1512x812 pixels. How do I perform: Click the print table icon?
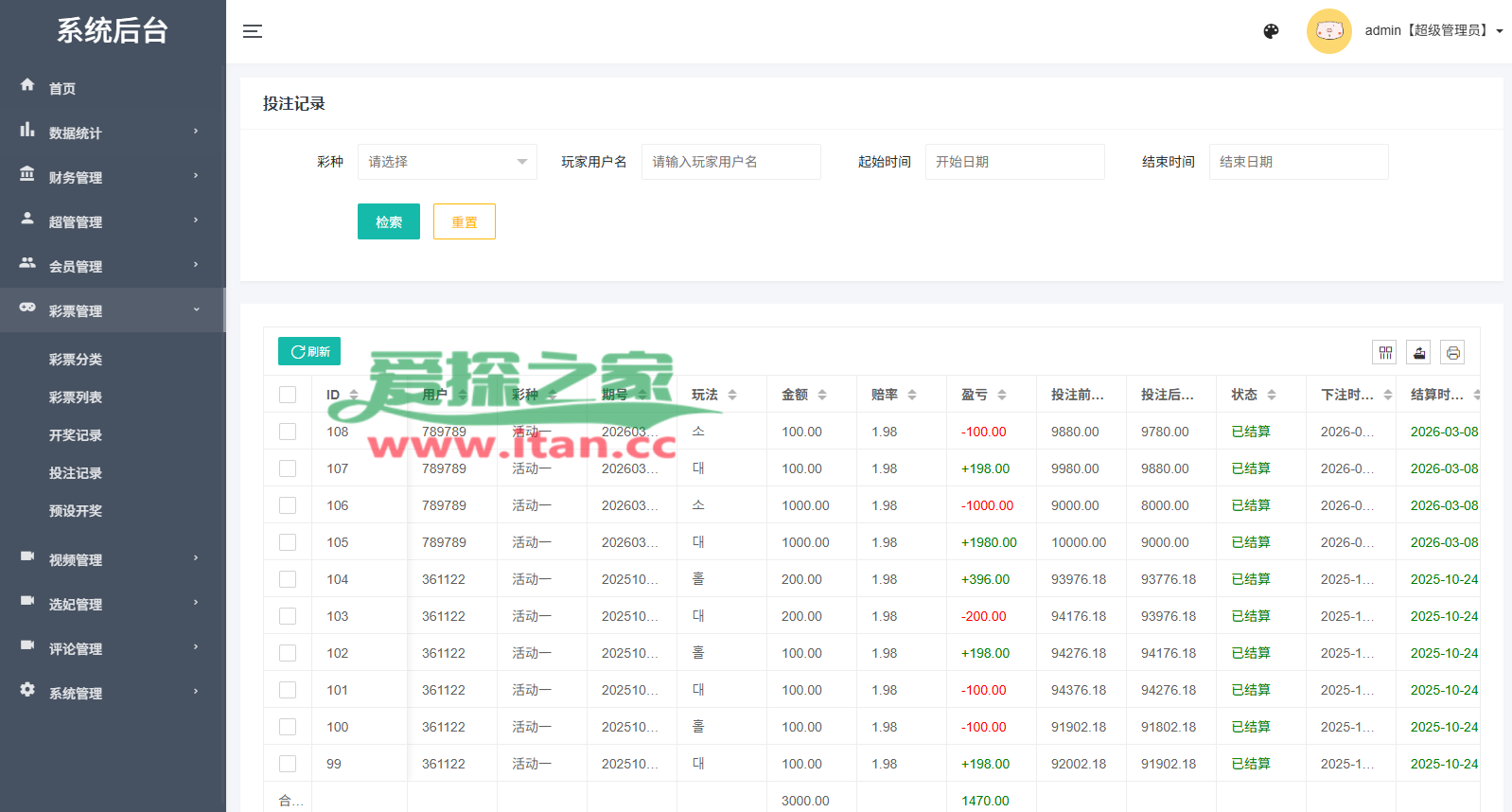[1452, 353]
